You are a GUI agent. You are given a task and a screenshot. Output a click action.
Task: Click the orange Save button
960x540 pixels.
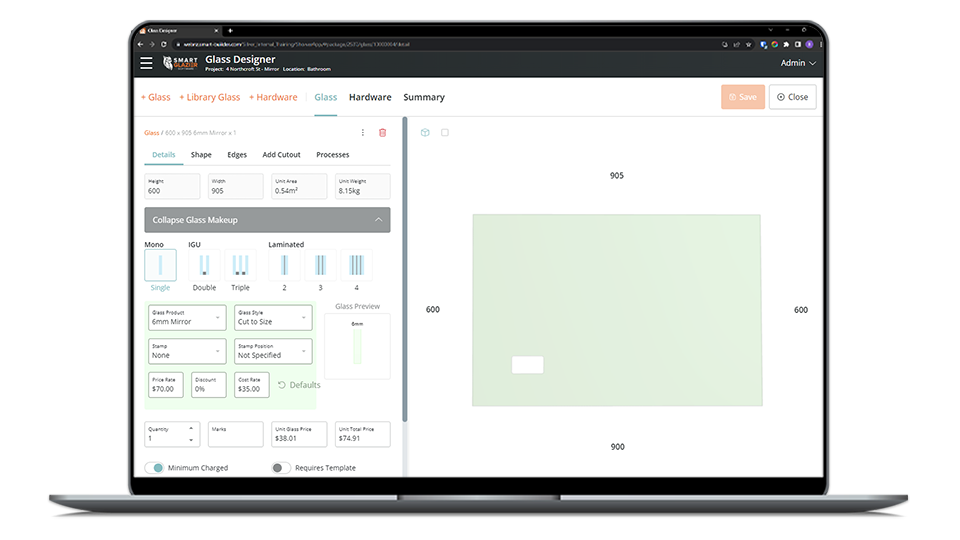click(742, 97)
